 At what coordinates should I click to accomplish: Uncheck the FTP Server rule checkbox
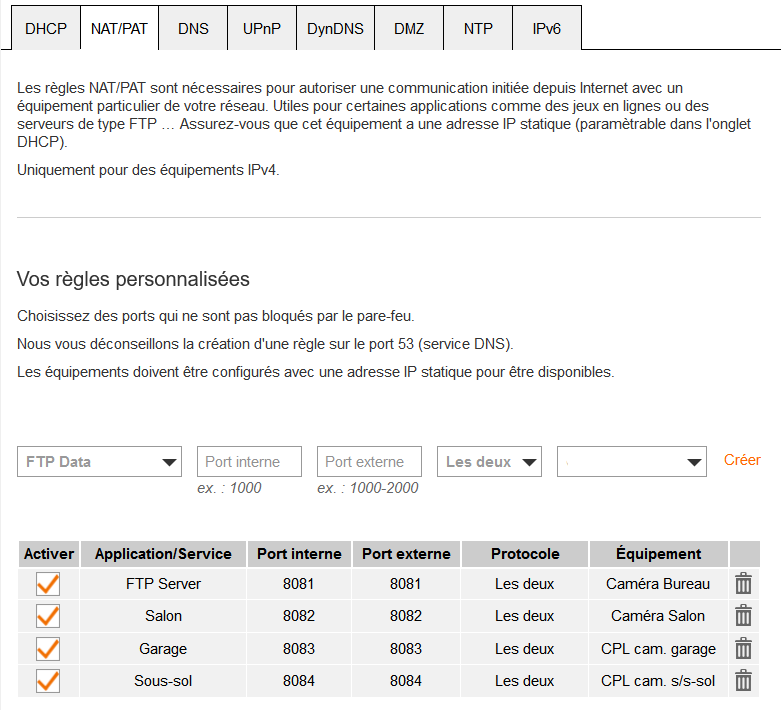(48, 584)
